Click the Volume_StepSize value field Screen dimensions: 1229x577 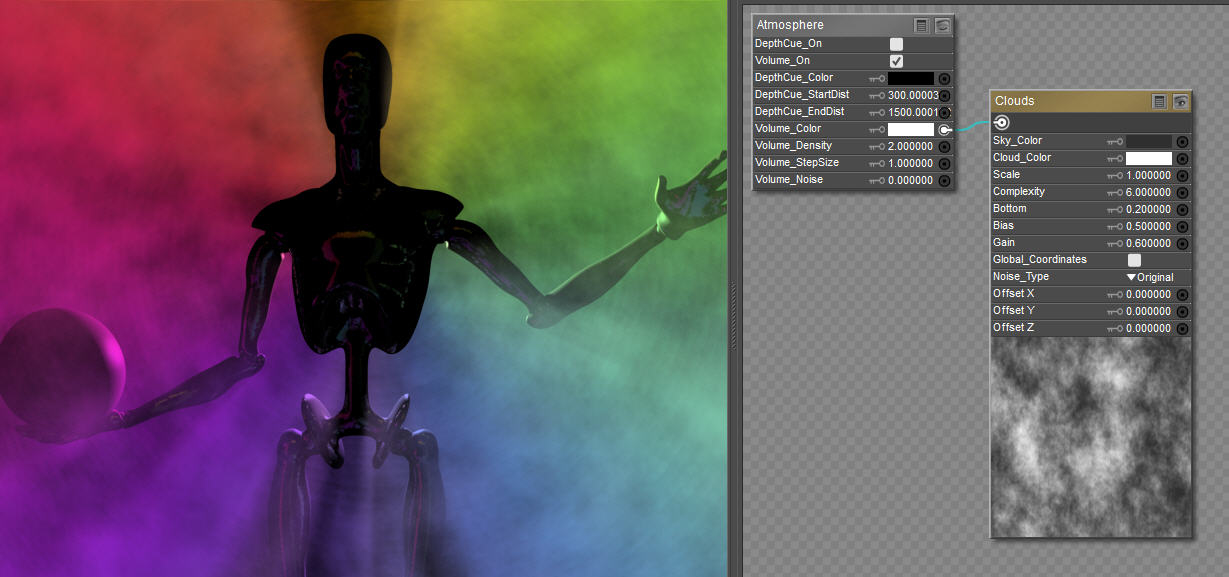click(910, 163)
